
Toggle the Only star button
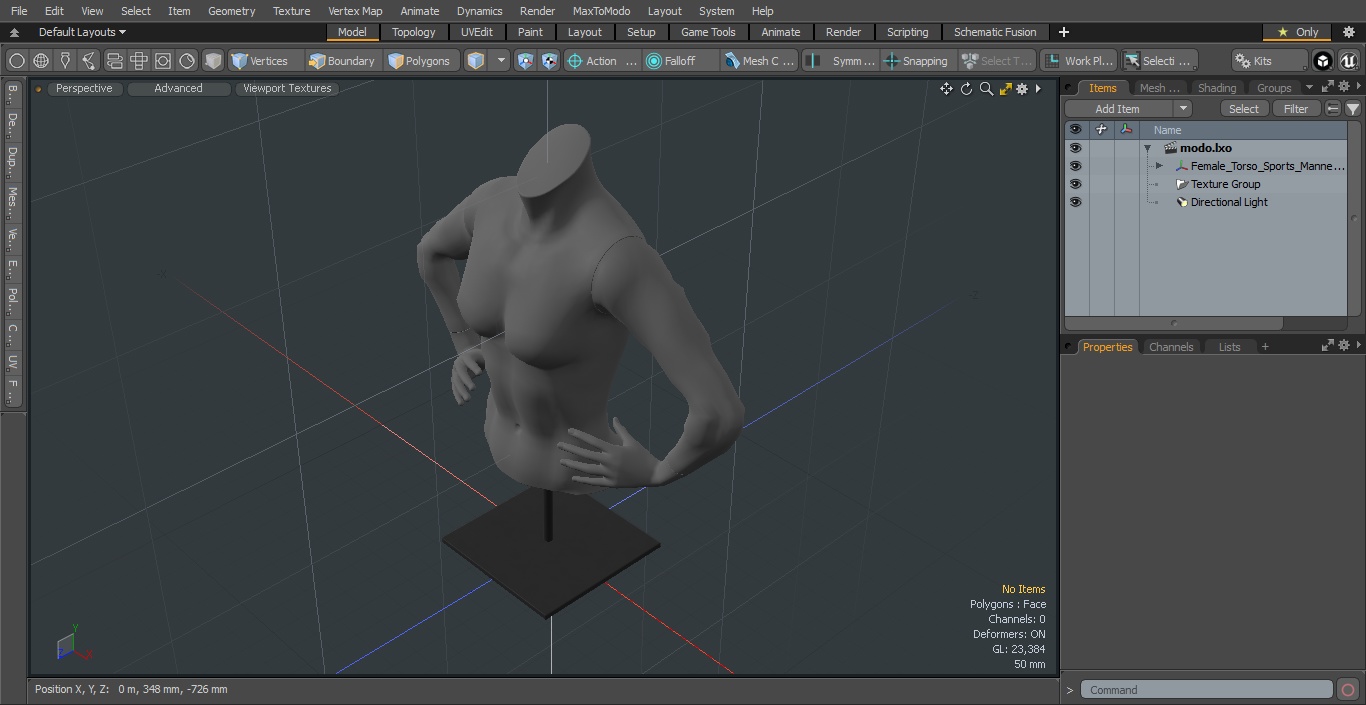click(x=1299, y=32)
